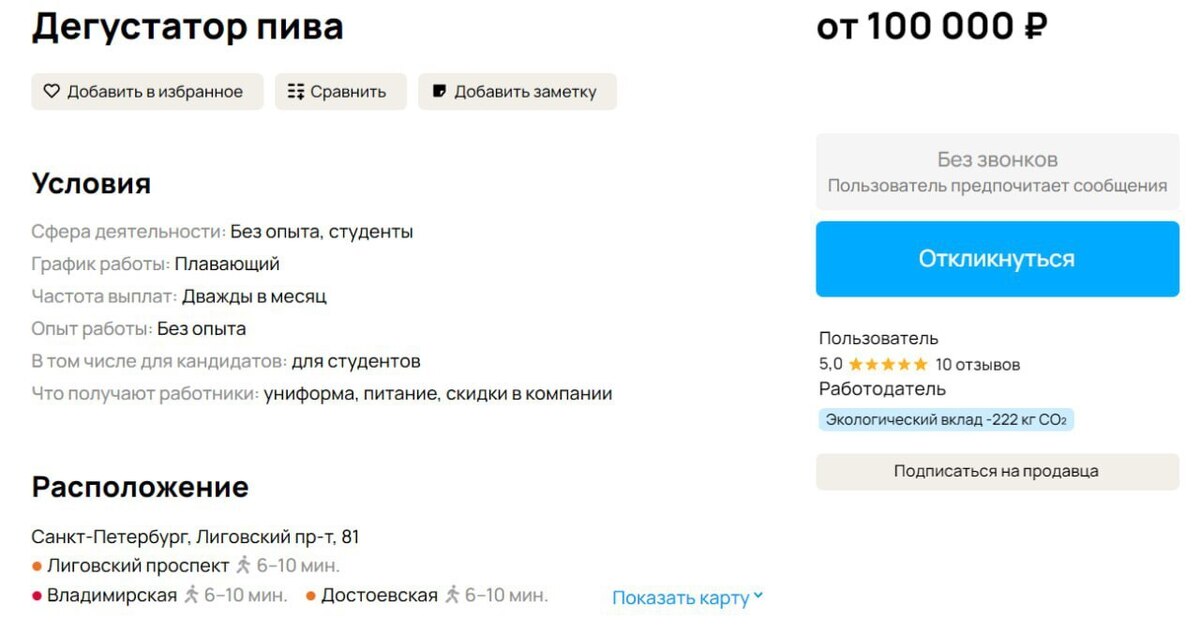Toggle Сравнить for this vacancy

pos(341,91)
